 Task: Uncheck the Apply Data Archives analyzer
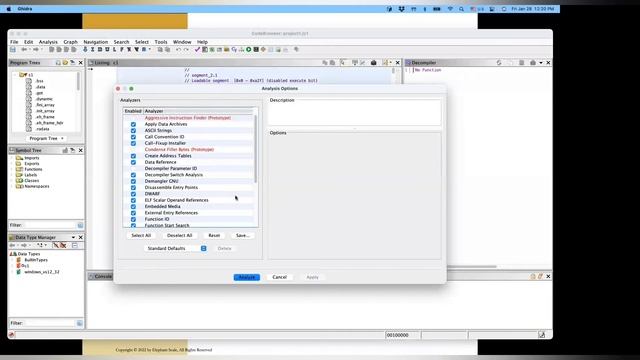(x=133, y=124)
